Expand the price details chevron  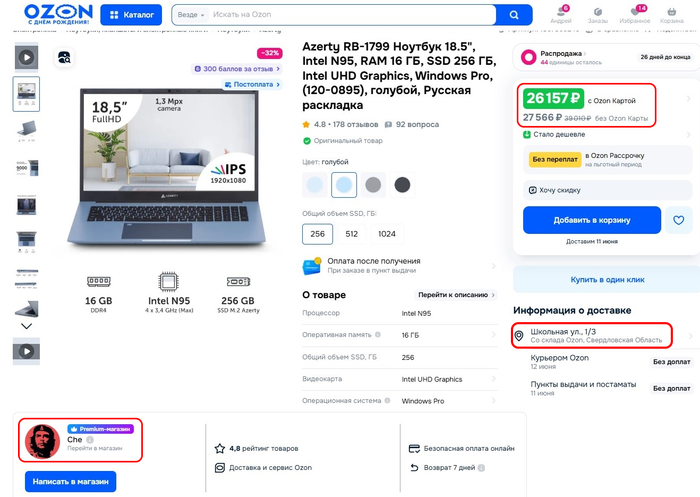pyautogui.click(x=689, y=99)
